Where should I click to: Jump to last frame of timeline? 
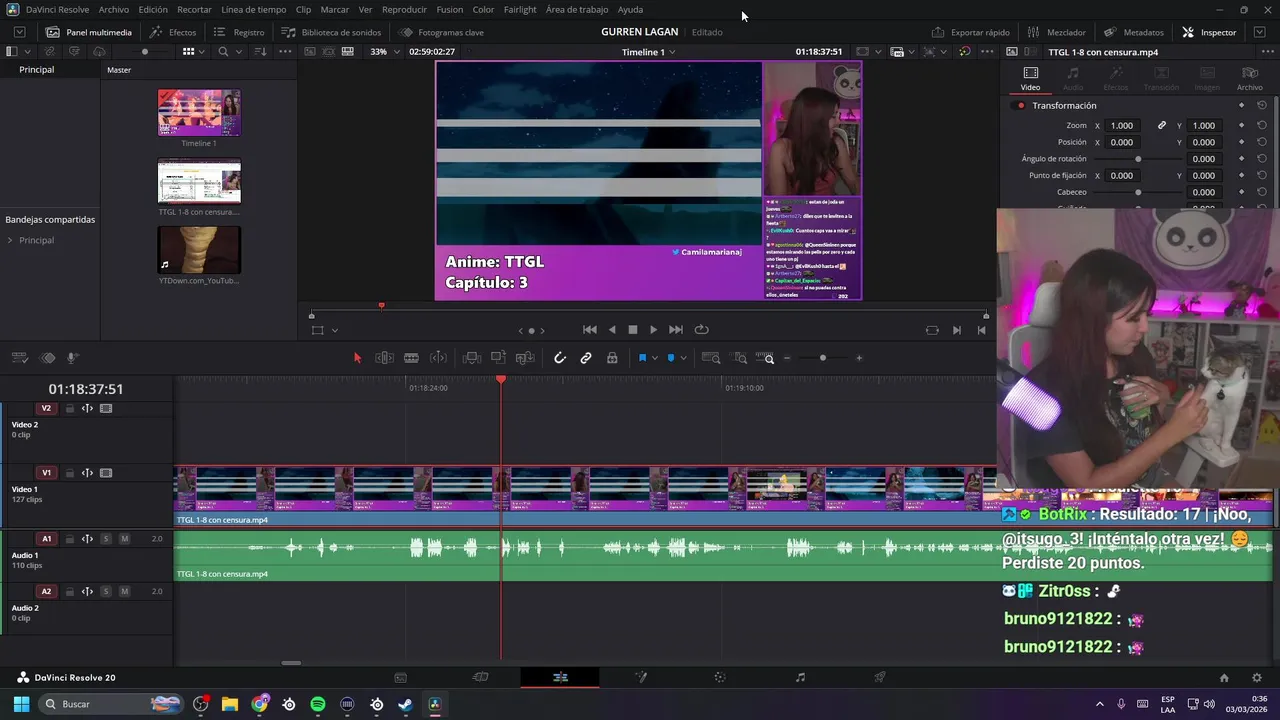click(676, 330)
